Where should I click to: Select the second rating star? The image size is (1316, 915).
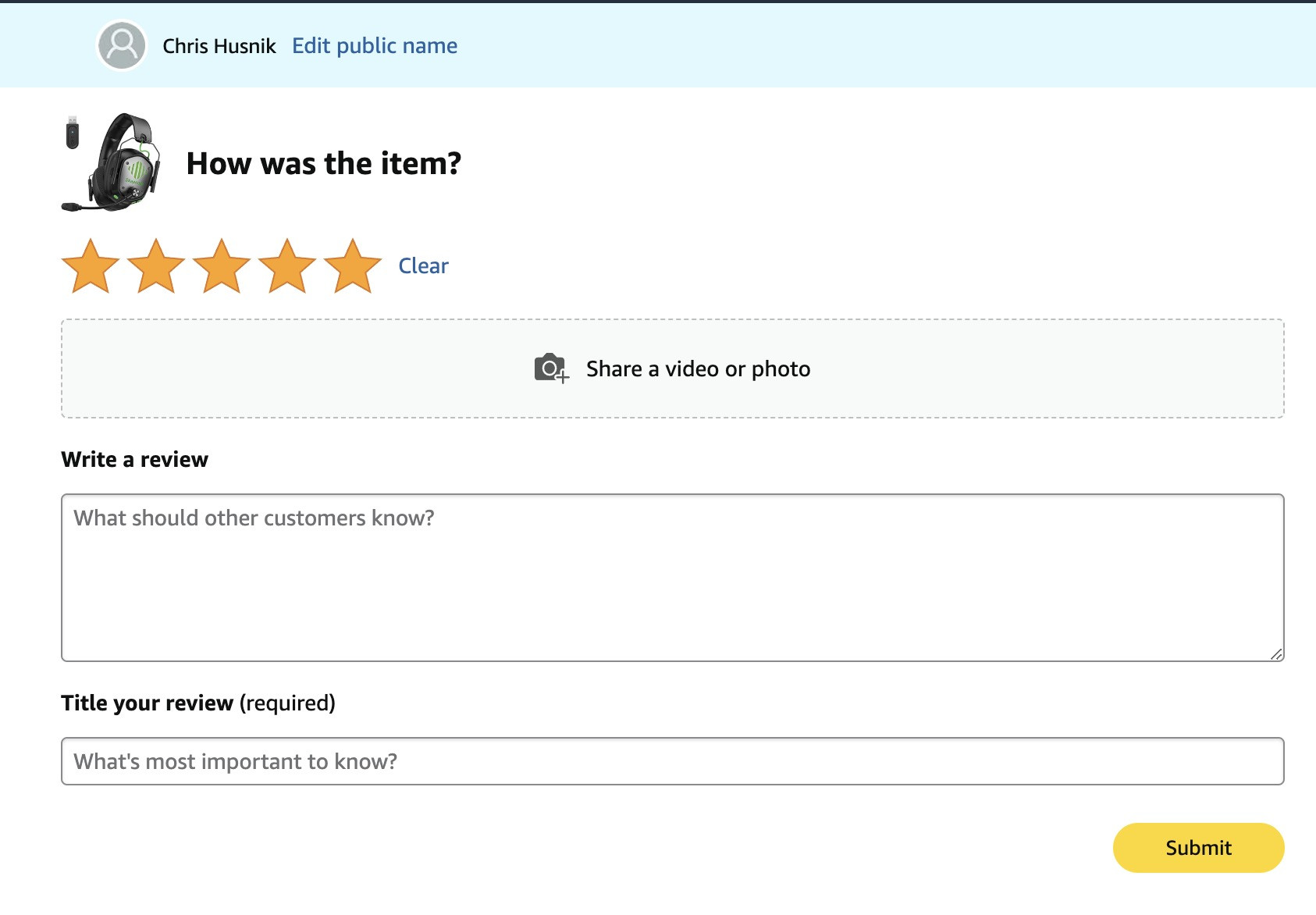[x=156, y=266]
